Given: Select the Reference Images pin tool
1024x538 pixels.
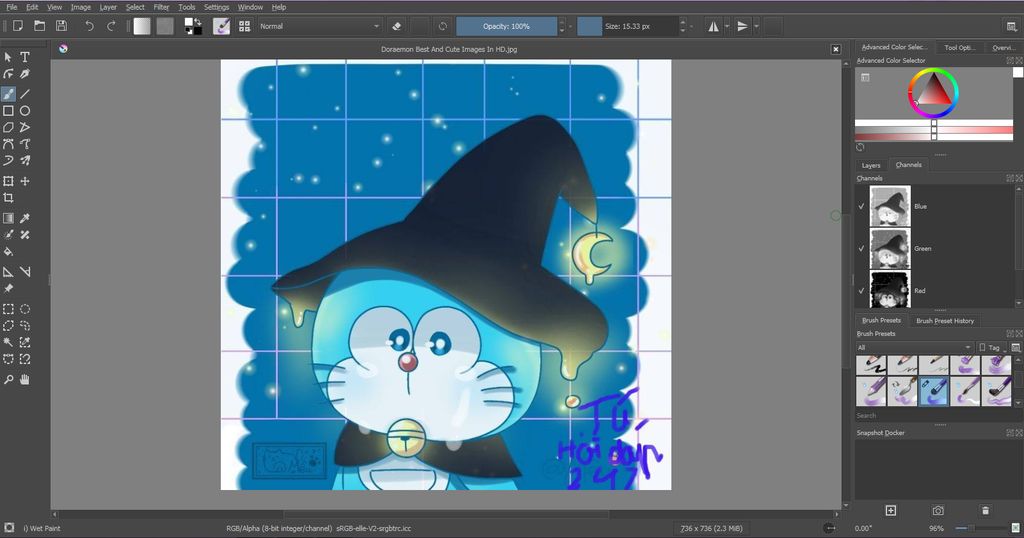Looking at the screenshot, I should click(8, 289).
